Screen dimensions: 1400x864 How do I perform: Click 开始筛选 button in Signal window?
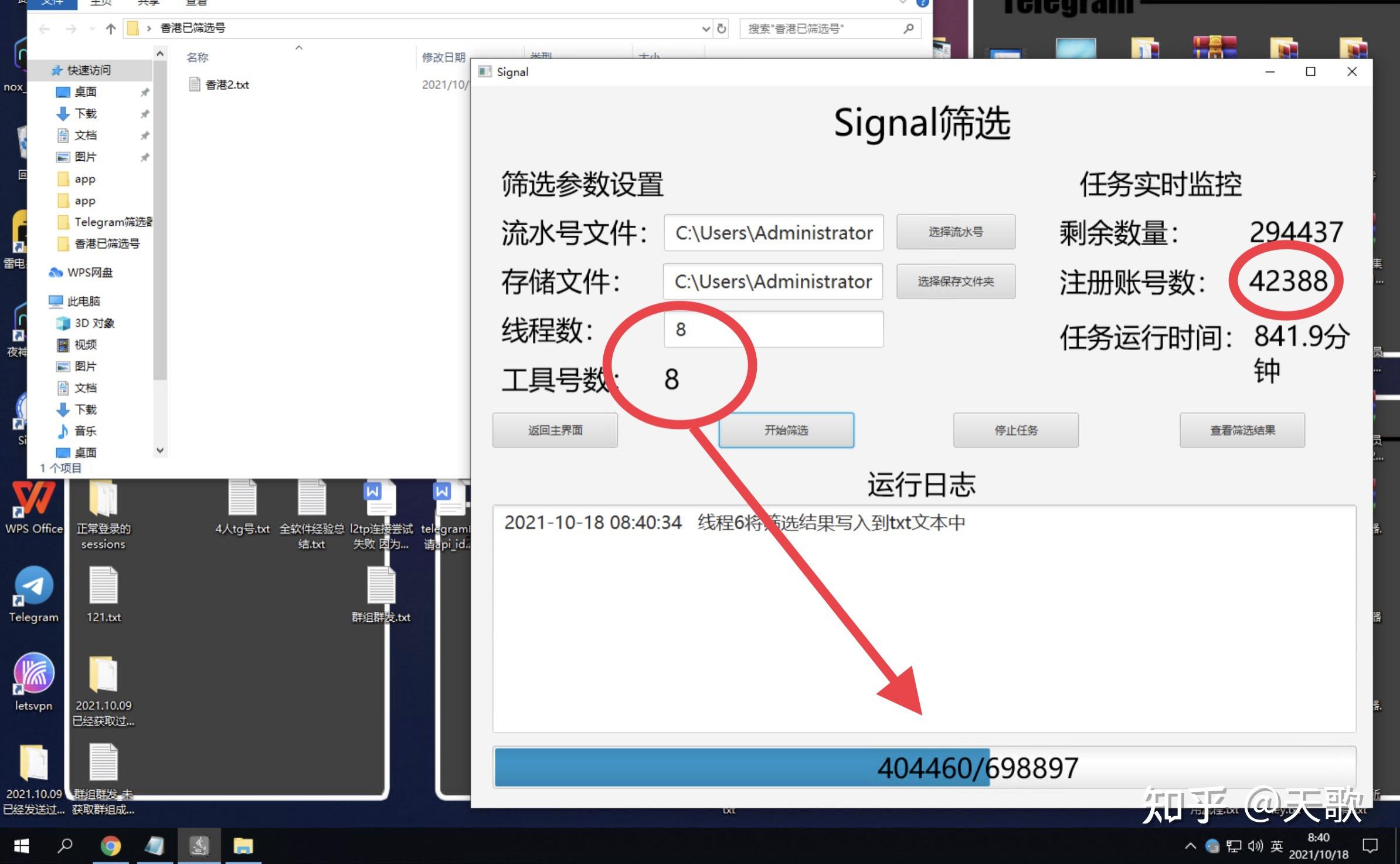point(786,430)
